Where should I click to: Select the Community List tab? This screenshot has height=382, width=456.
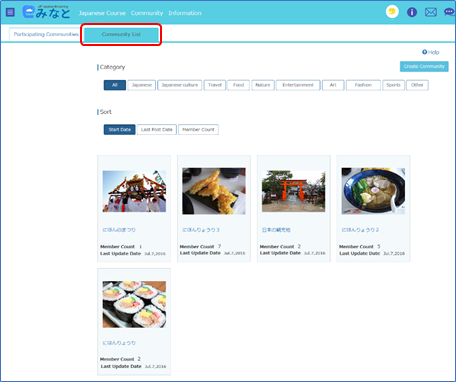(121, 34)
